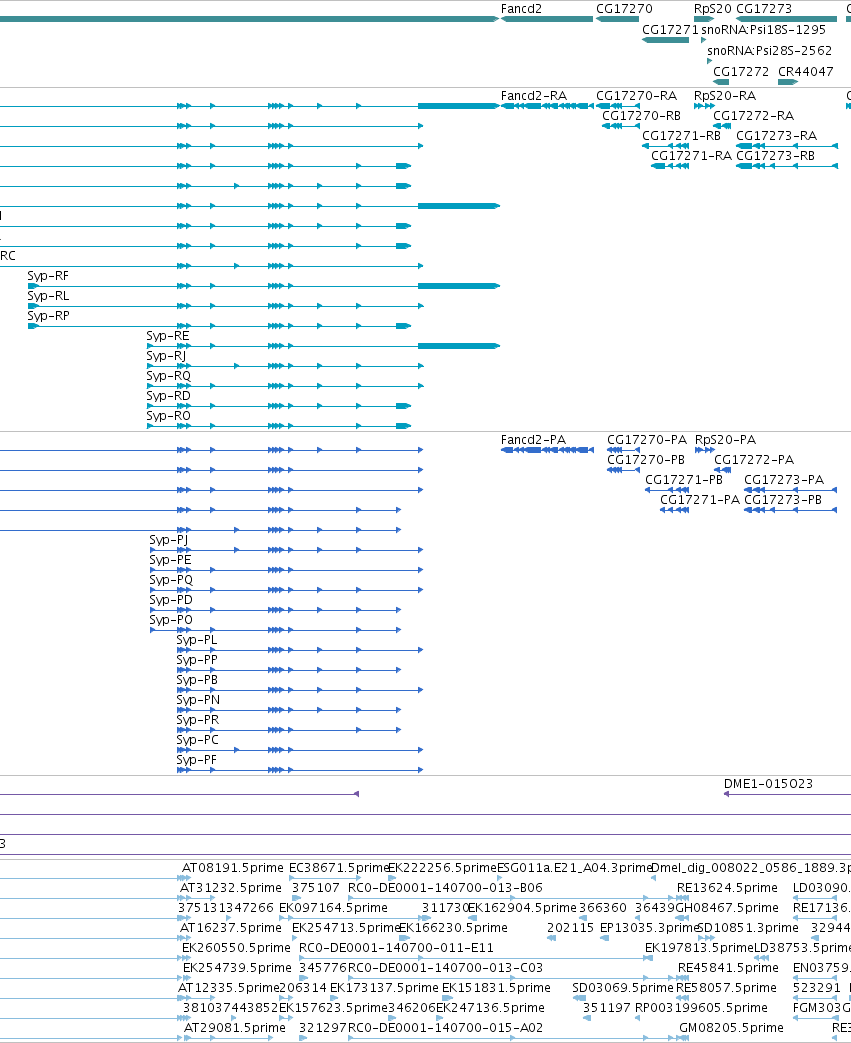
Task: Open the GM08205.5prime EST label
Action: [731, 1028]
